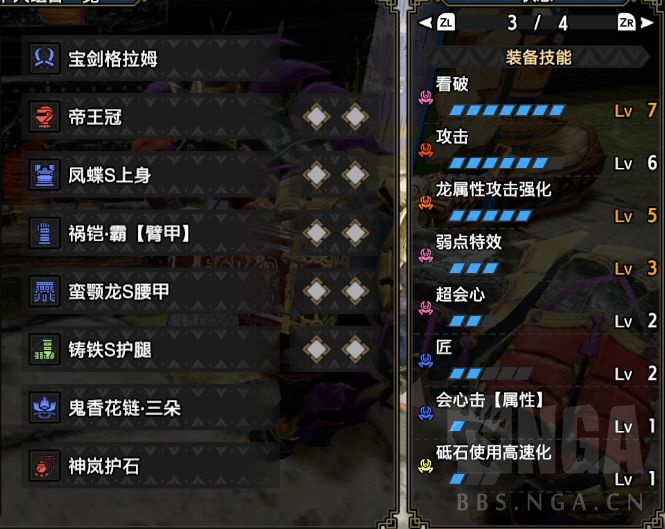Click the red helmet icon for 帝王冠
The height and width of the screenshot is (529, 665).
[45, 117]
